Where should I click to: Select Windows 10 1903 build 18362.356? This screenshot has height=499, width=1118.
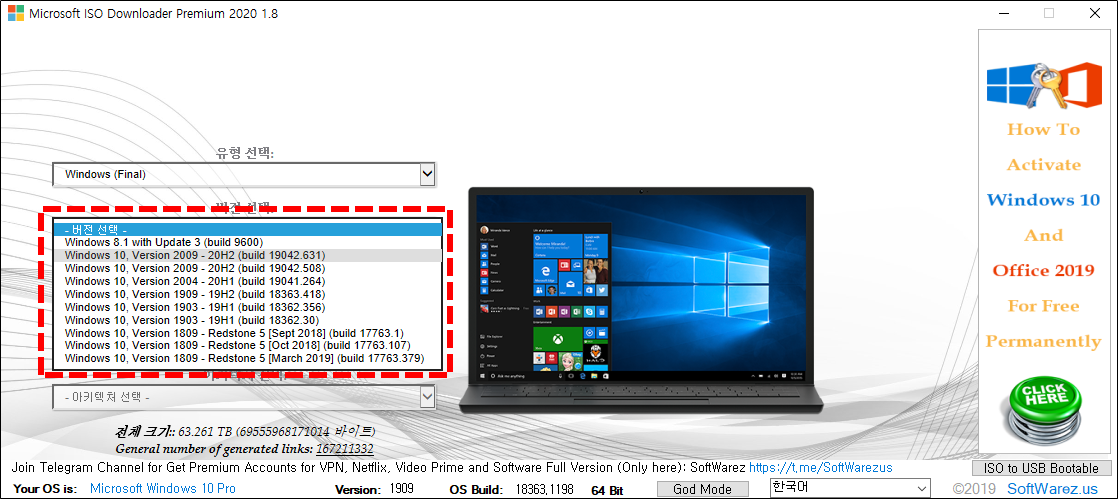pyautogui.click(x=247, y=307)
